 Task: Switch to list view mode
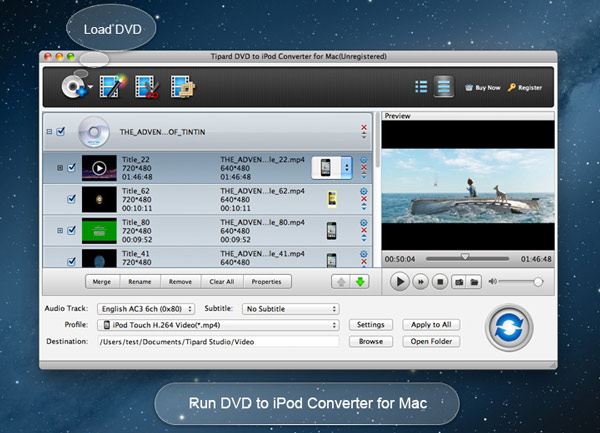click(421, 87)
